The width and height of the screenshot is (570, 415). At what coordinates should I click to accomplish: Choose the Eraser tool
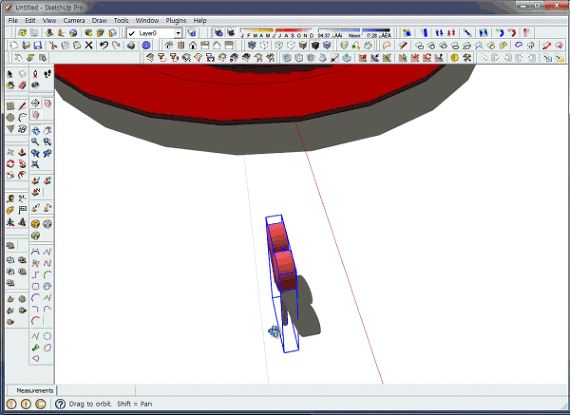pyautogui.click(x=22, y=85)
